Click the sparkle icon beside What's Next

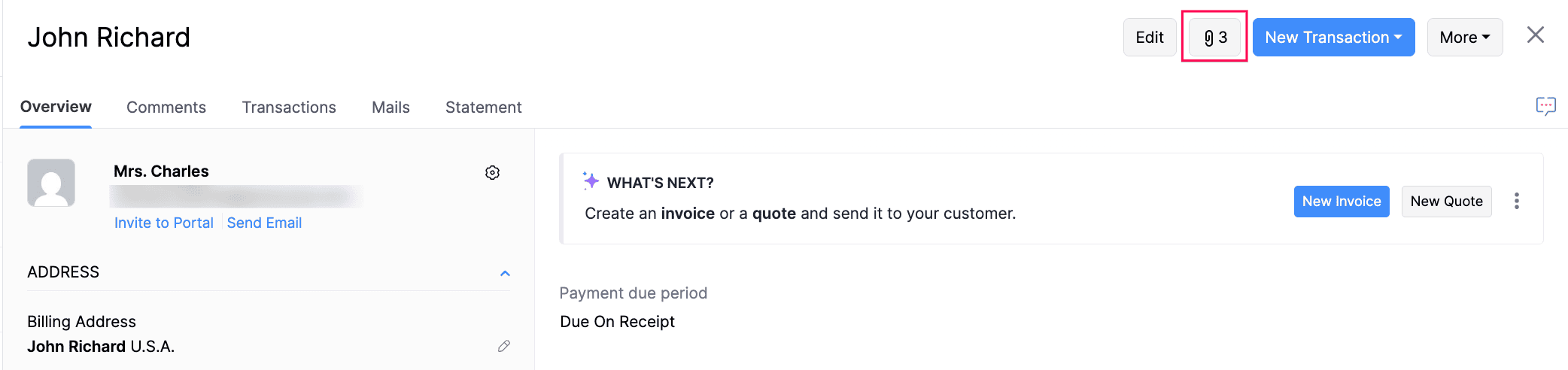591,180
